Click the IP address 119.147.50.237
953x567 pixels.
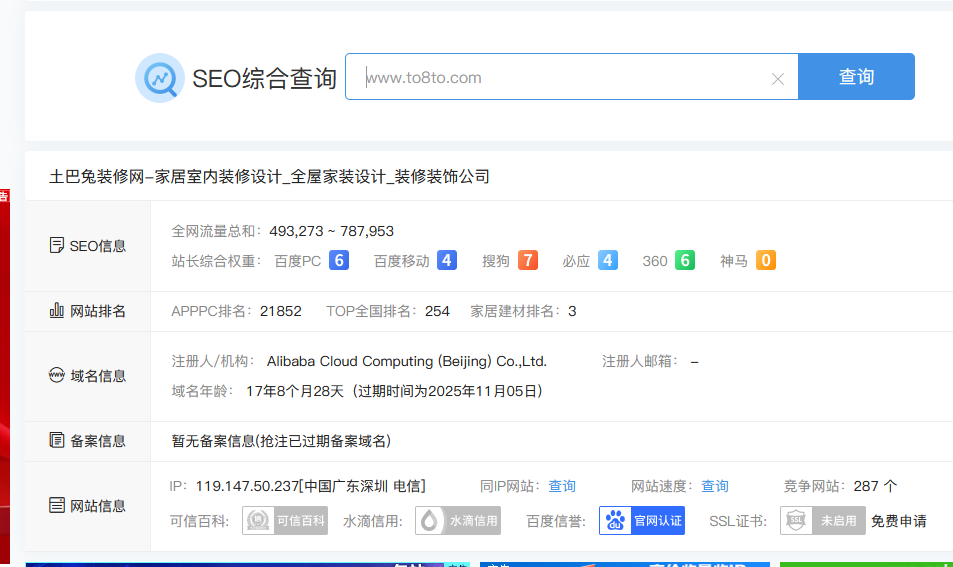pyautogui.click(x=247, y=486)
